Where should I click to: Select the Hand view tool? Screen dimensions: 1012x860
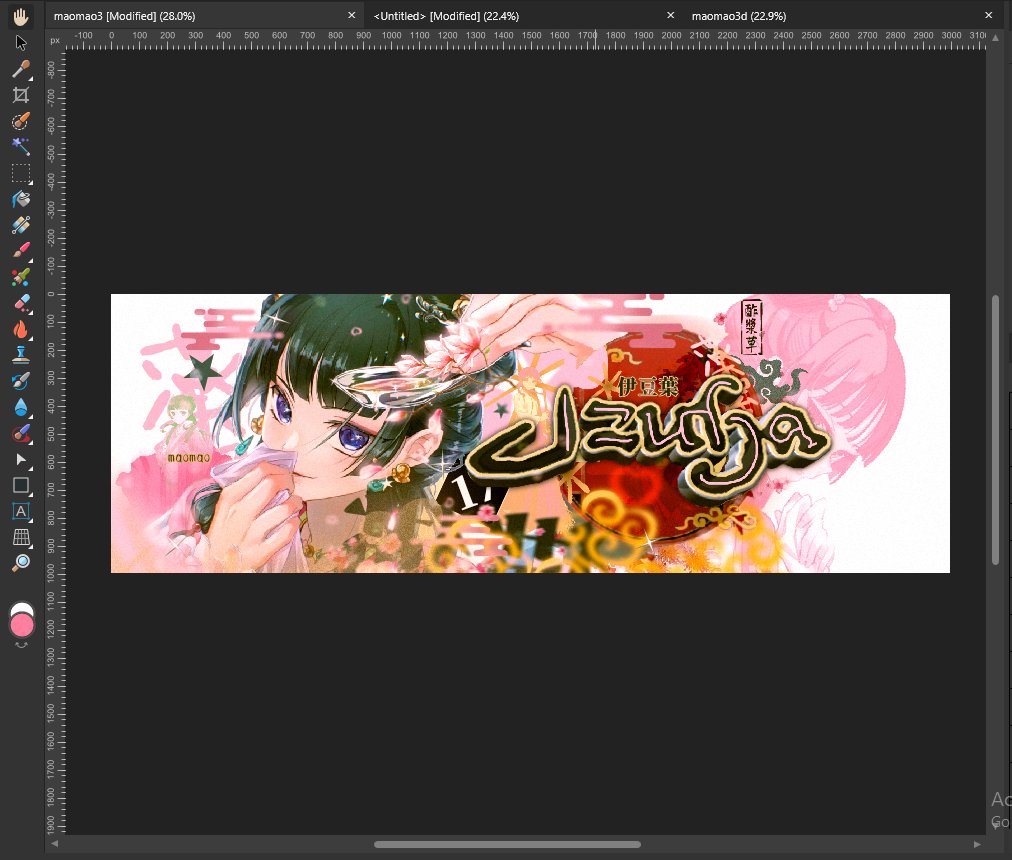click(21, 16)
